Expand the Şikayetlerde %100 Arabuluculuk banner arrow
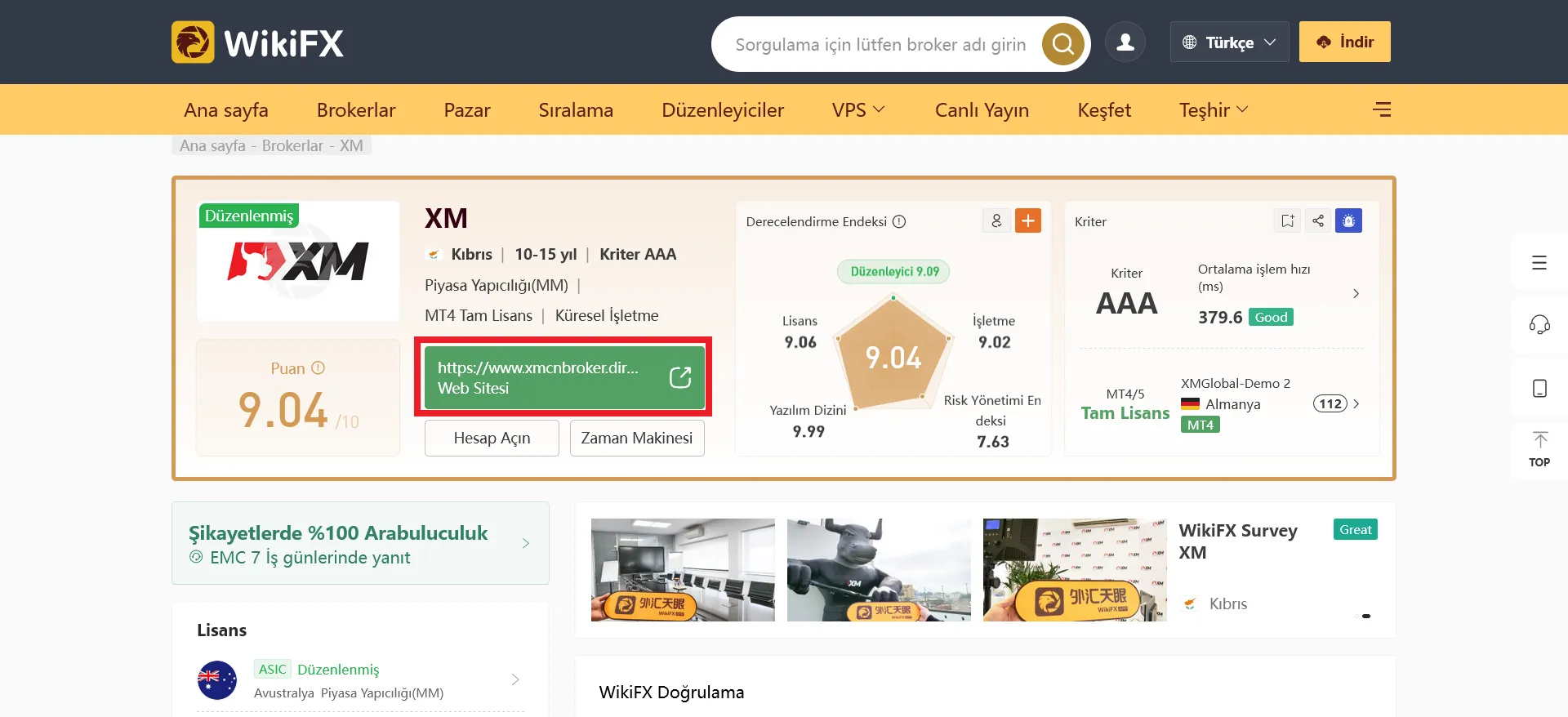The width and height of the screenshot is (1568, 717). [526, 543]
